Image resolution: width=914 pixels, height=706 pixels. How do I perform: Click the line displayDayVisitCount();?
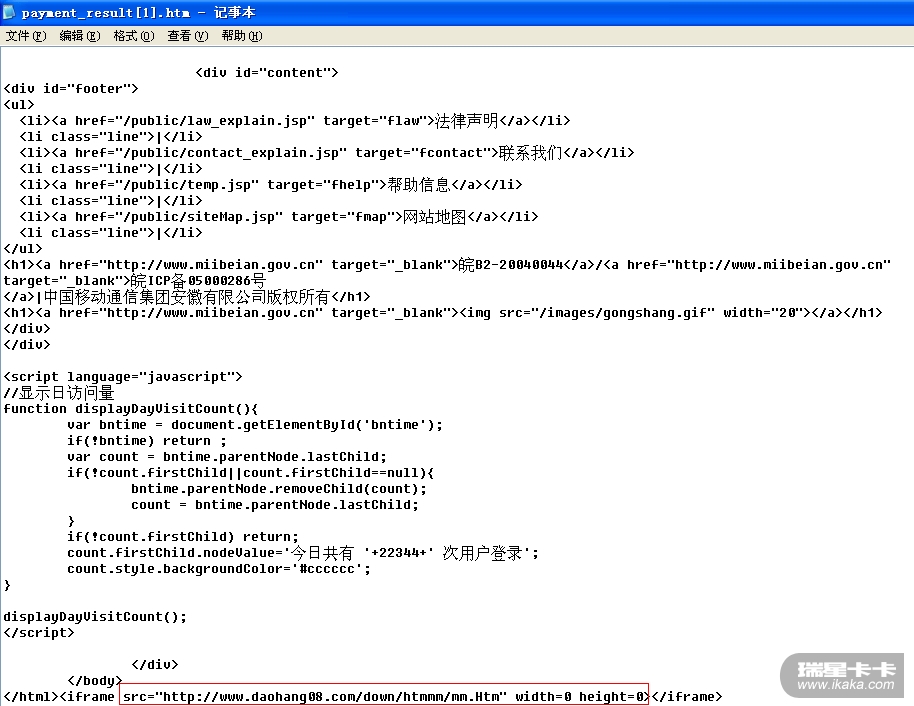click(x=95, y=617)
